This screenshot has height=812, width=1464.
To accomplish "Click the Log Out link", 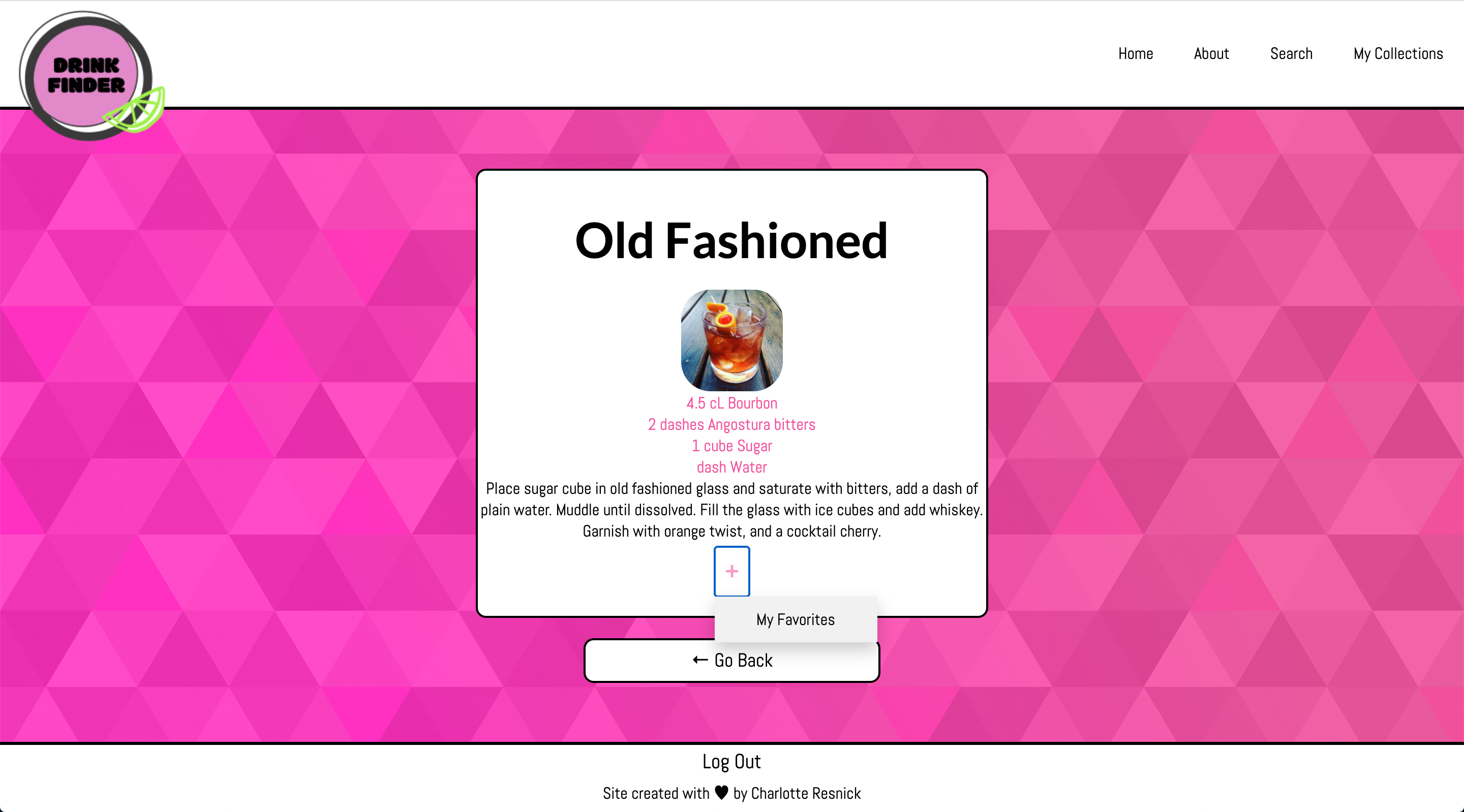I will (731, 761).
